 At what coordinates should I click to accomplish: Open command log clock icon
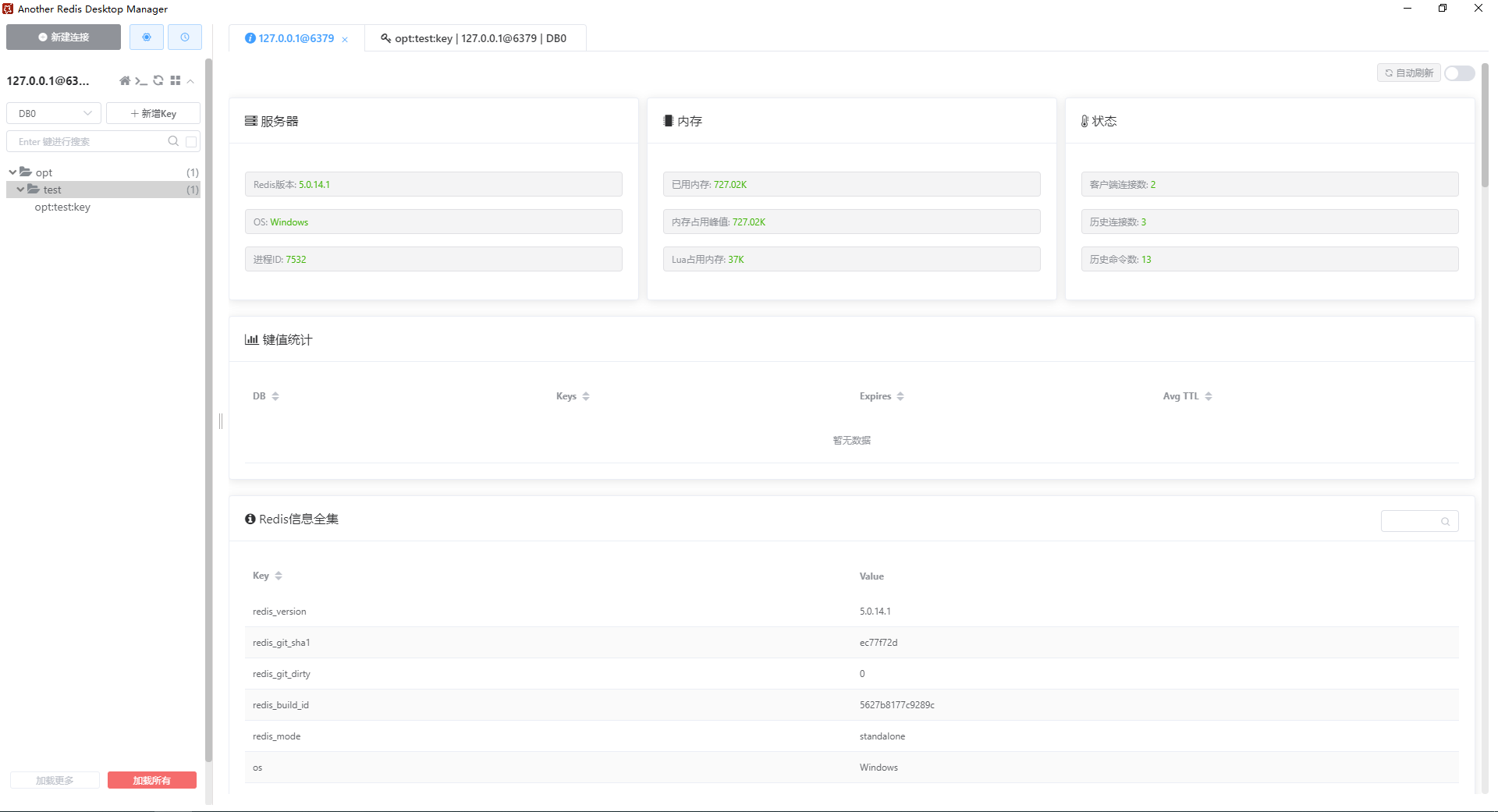[185, 37]
